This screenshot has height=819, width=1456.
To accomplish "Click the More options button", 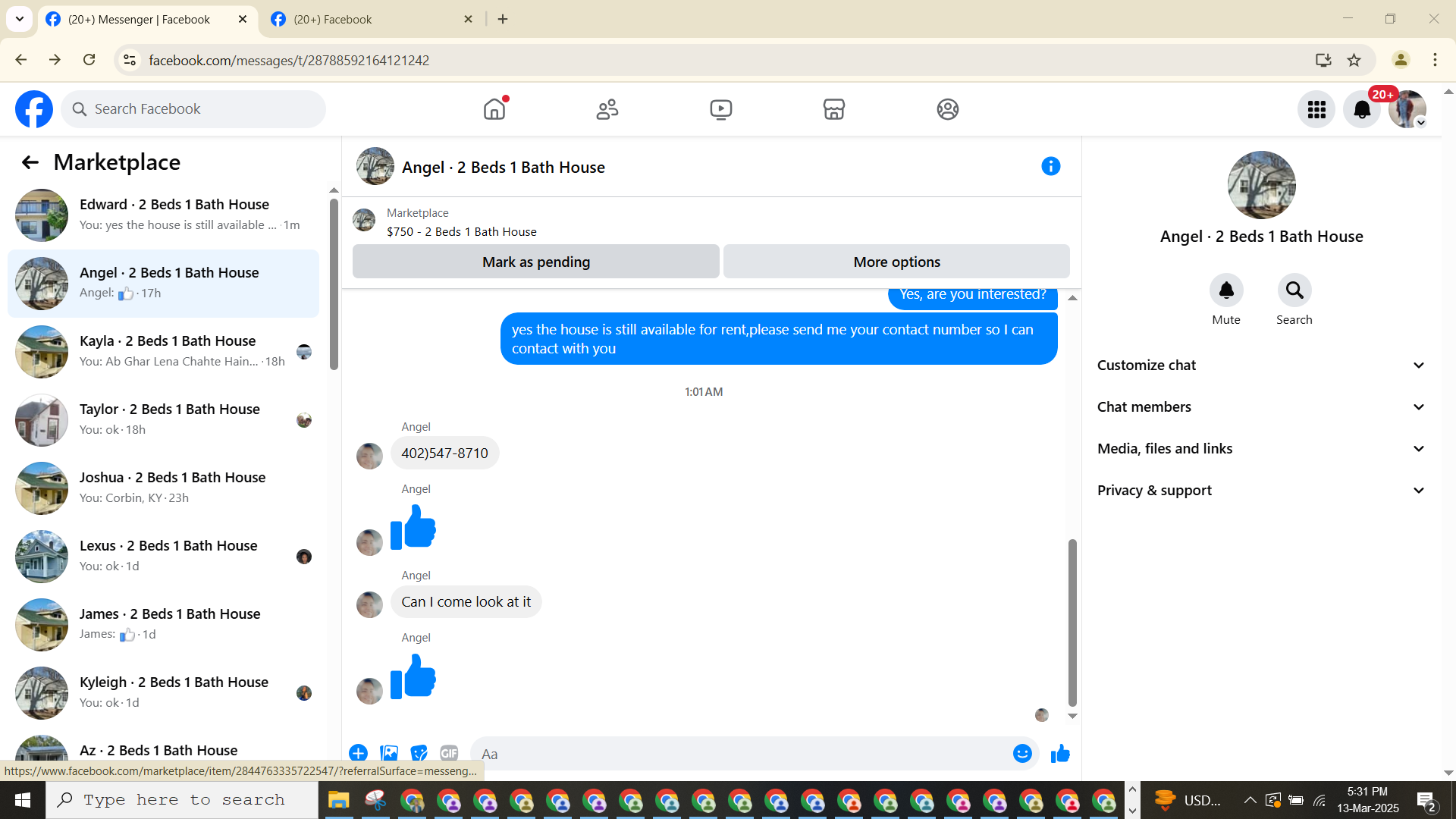I will (x=896, y=262).
